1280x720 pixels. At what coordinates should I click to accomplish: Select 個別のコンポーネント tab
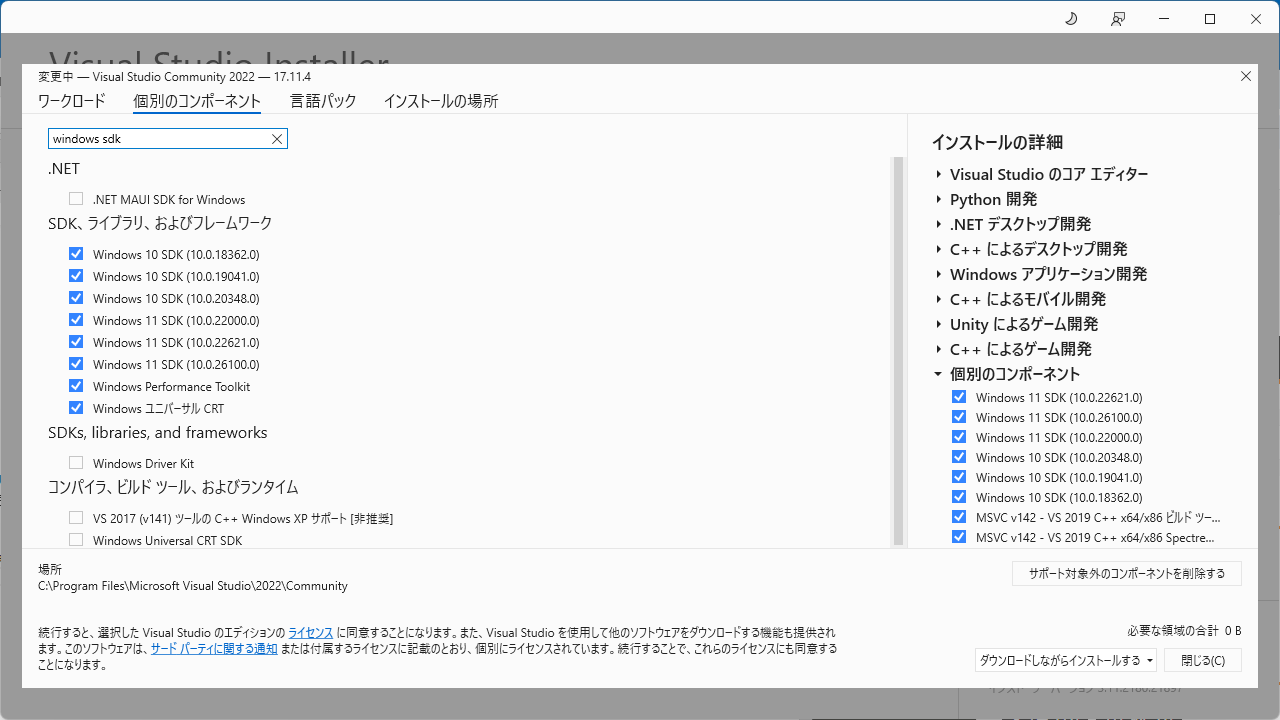click(x=197, y=101)
